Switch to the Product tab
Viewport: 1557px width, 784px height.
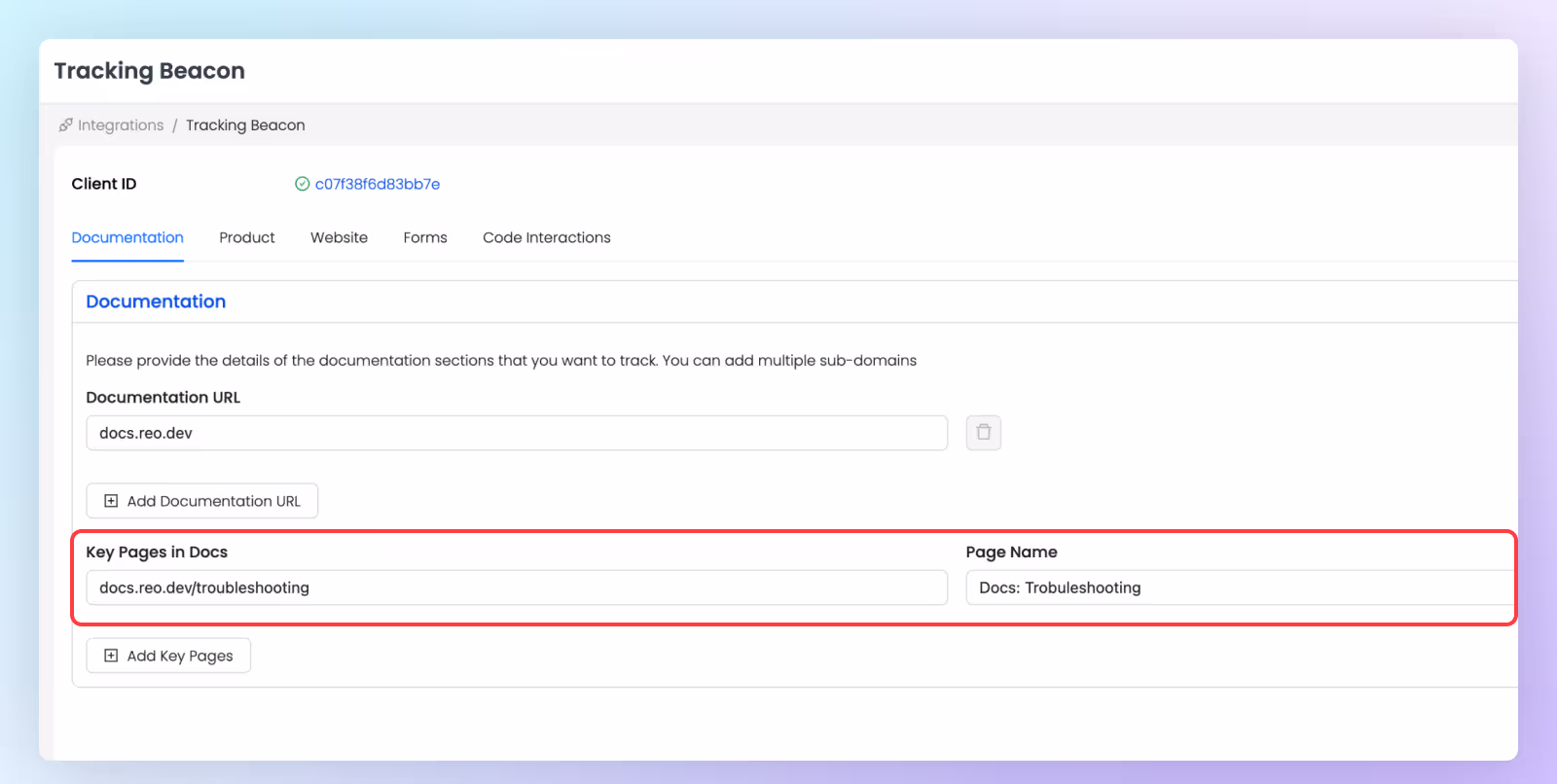pyautogui.click(x=247, y=237)
